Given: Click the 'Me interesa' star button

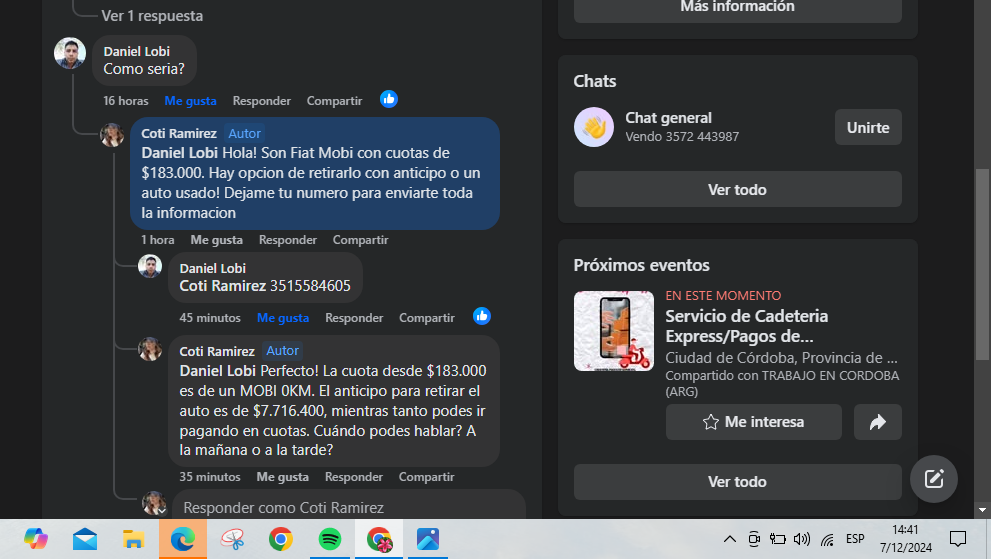Looking at the screenshot, I should pos(753,422).
